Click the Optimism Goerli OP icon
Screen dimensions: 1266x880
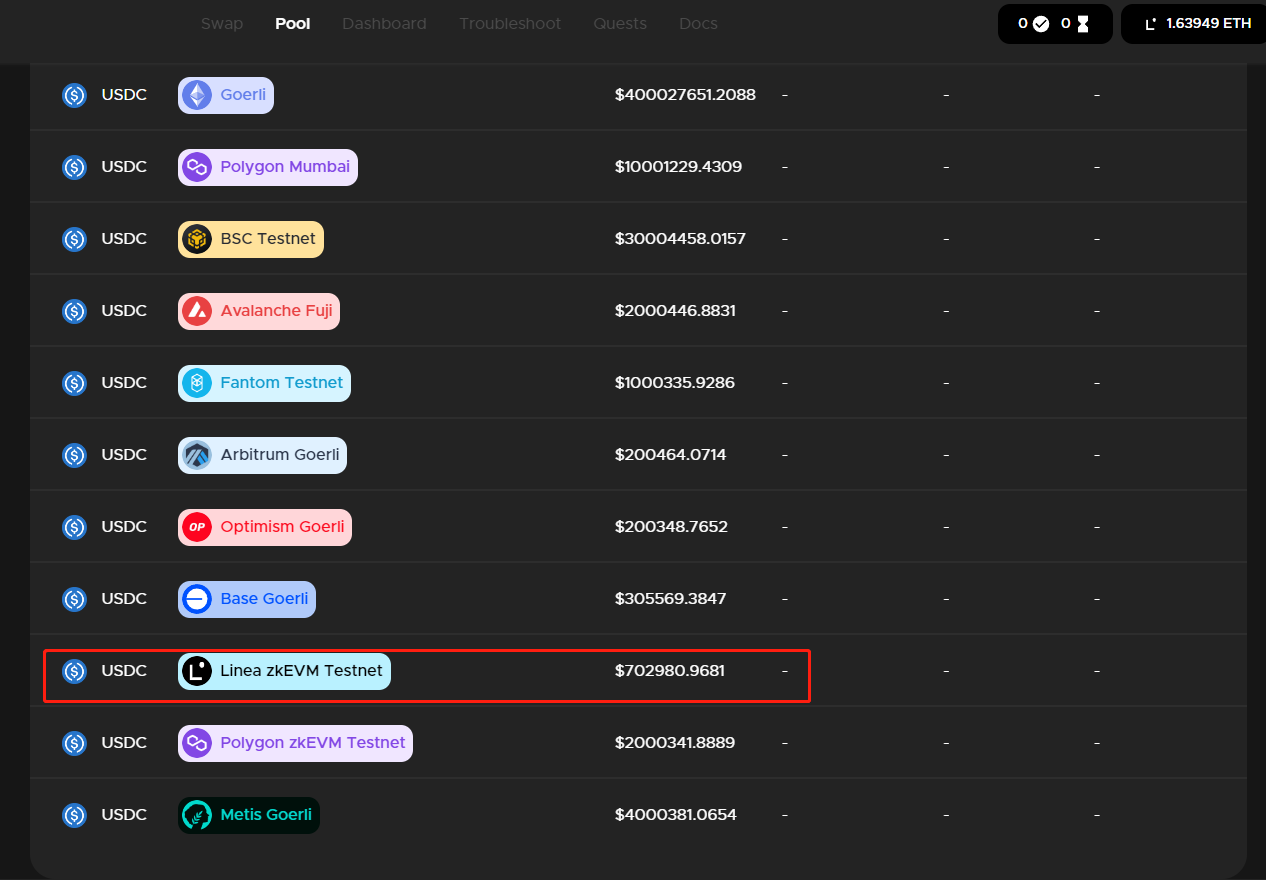click(x=197, y=527)
